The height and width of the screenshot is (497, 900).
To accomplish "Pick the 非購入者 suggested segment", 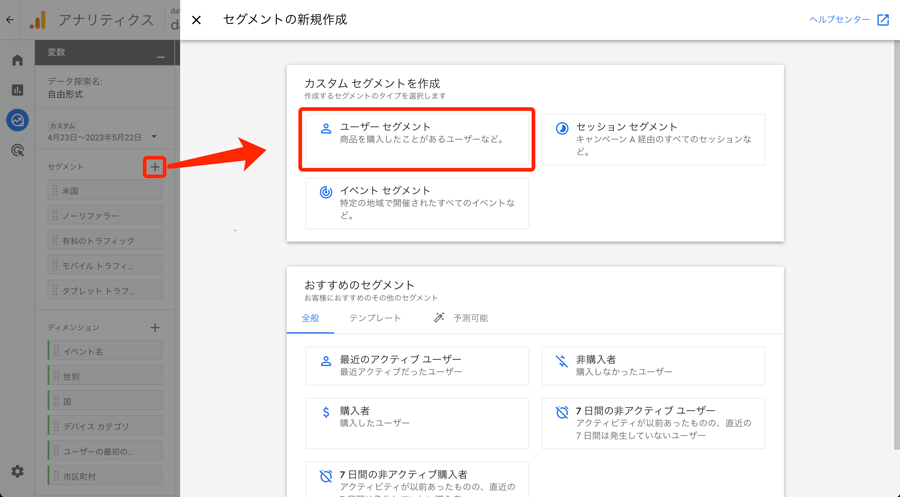I will click(653, 366).
